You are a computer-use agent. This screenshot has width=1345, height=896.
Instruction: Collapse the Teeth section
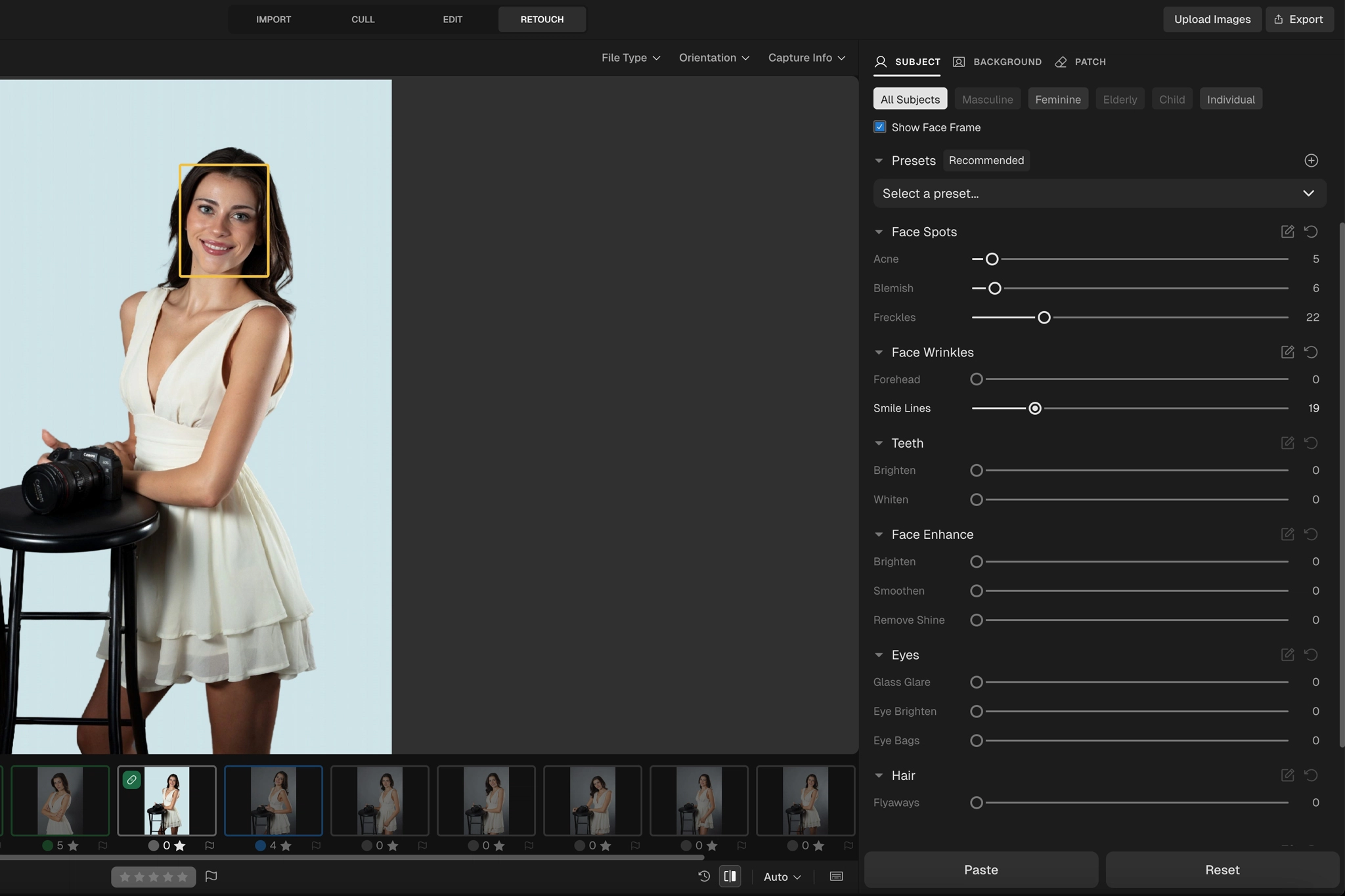pos(879,443)
